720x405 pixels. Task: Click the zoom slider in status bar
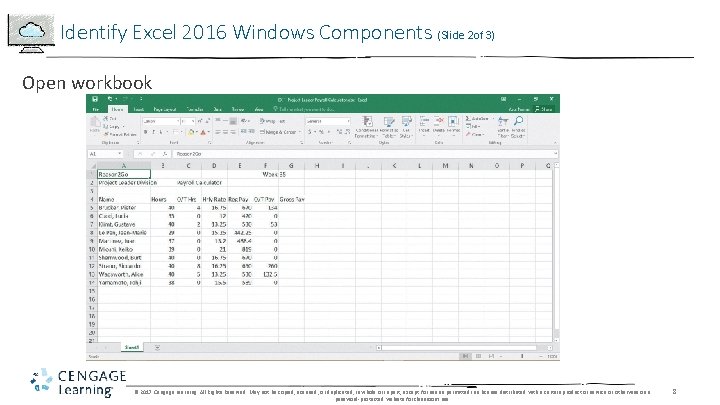[x=522, y=356]
